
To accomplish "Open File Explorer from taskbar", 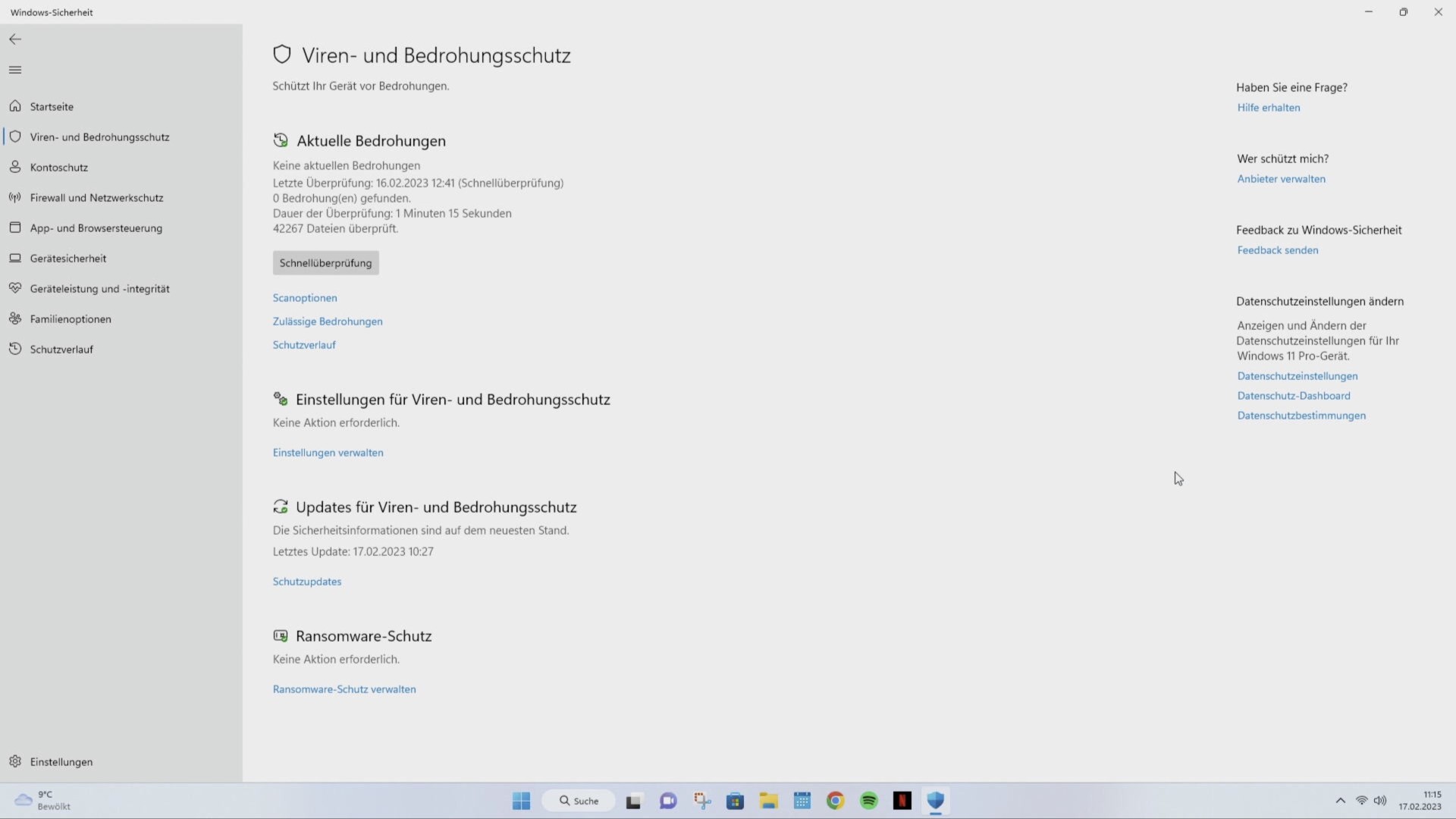I will point(769,801).
